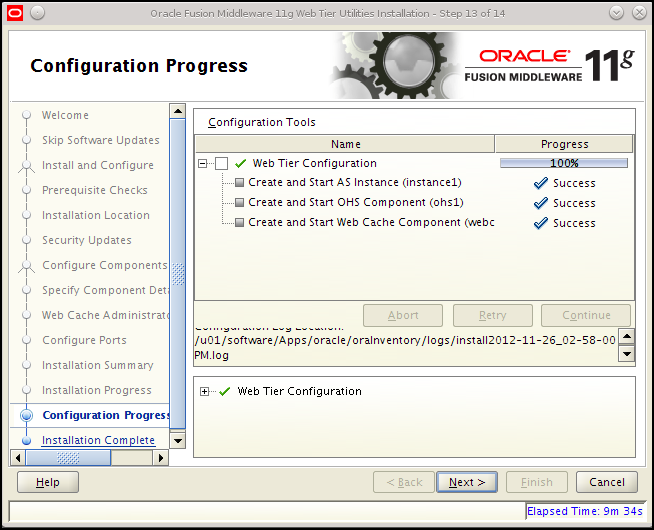Click the Finish button
654x530 pixels.
click(x=537, y=482)
